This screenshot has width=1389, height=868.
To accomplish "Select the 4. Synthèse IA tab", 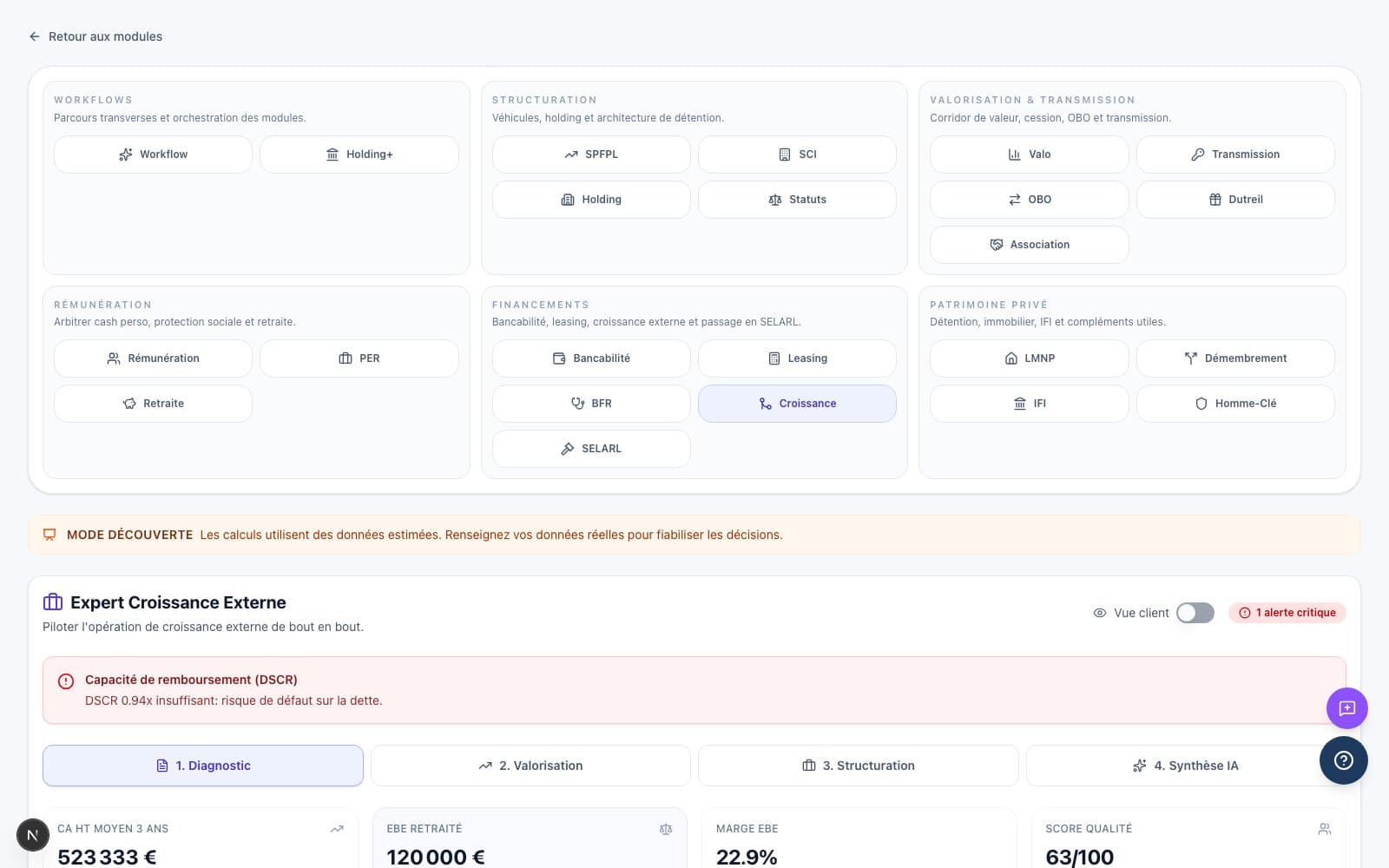I will [x=1185, y=766].
